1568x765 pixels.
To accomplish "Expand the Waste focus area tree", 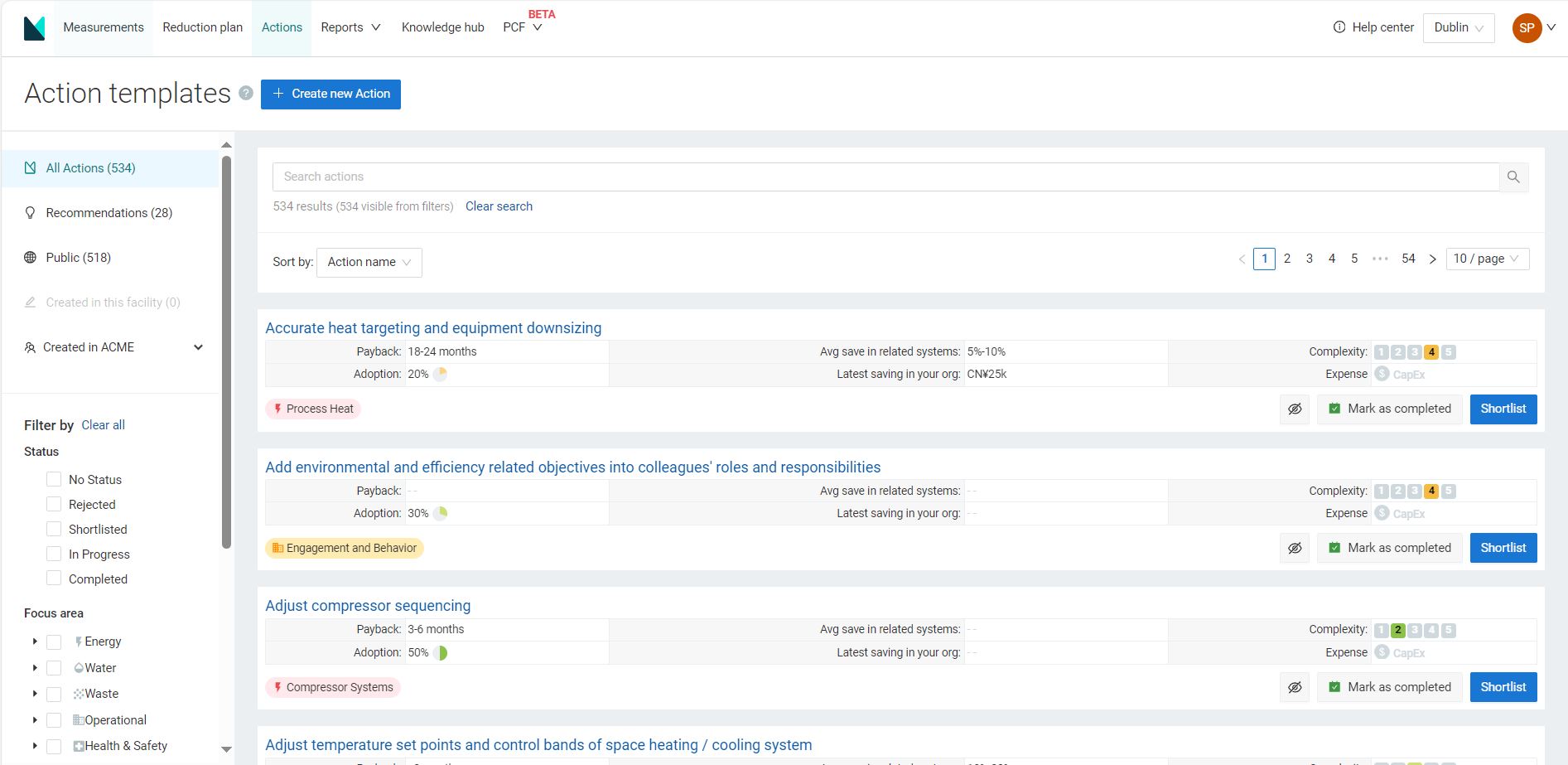I will 35,694.
